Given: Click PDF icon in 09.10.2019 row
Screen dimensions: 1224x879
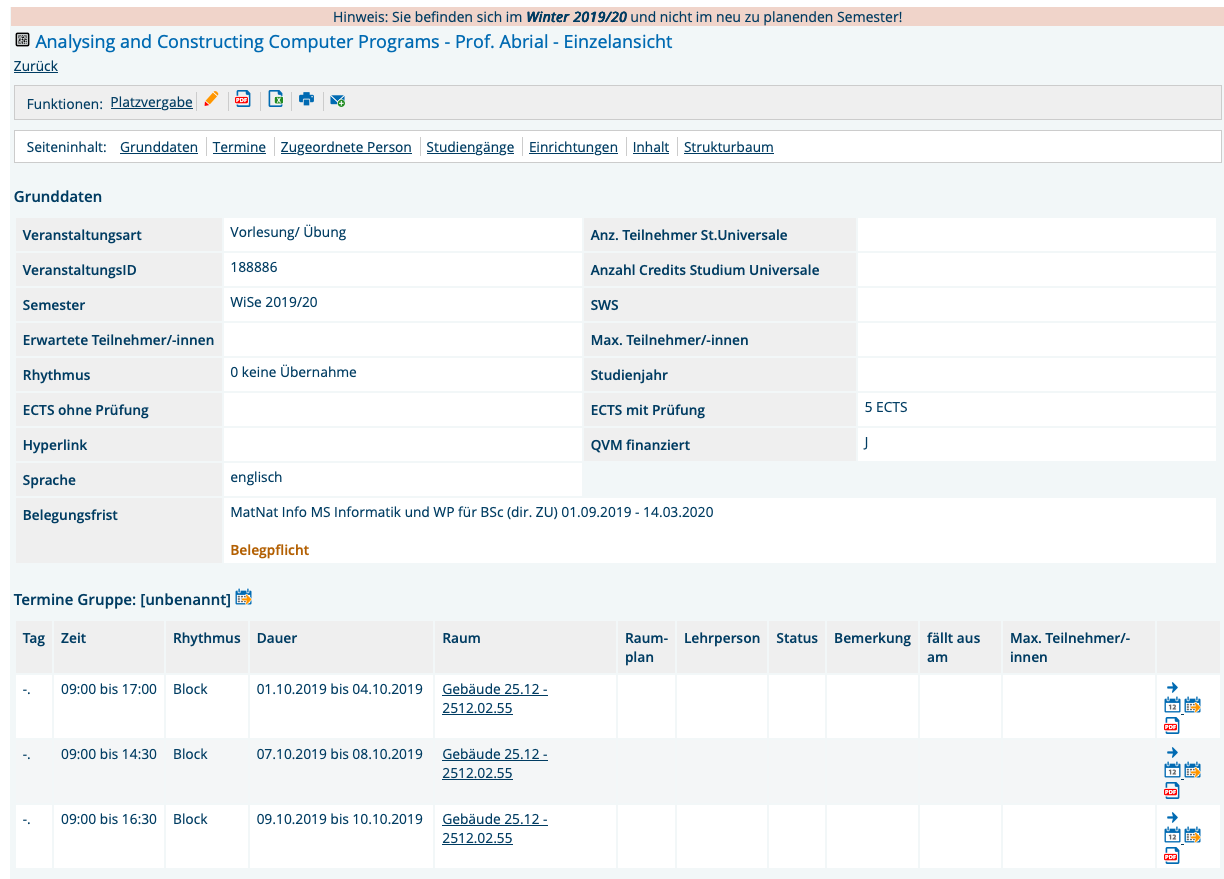Looking at the screenshot, I should pos(1172,855).
